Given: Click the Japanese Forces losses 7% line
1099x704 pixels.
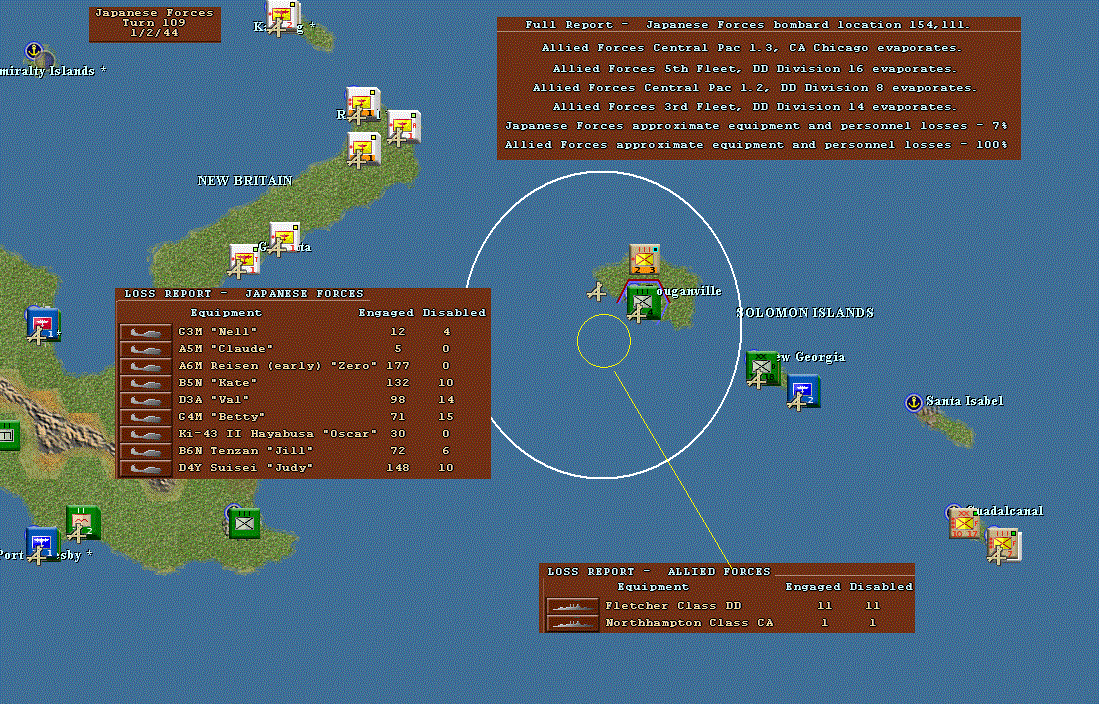Looking at the screenshot, I should (x=756, y=126).
